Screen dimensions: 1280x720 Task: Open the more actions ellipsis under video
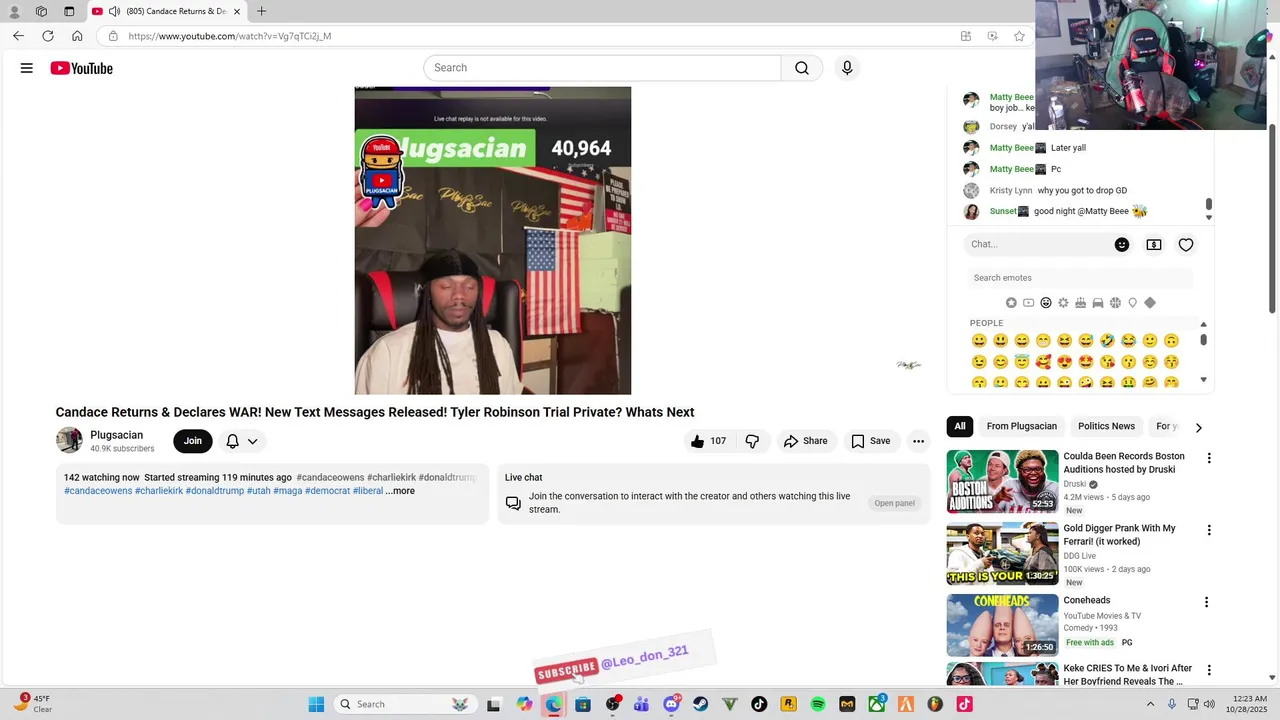click(918, 441)
